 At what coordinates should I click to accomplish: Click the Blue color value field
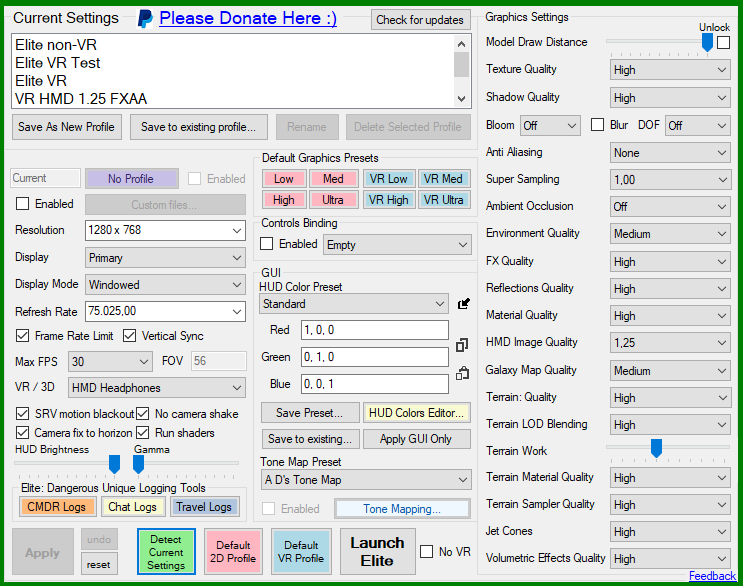tap(375, 384)
